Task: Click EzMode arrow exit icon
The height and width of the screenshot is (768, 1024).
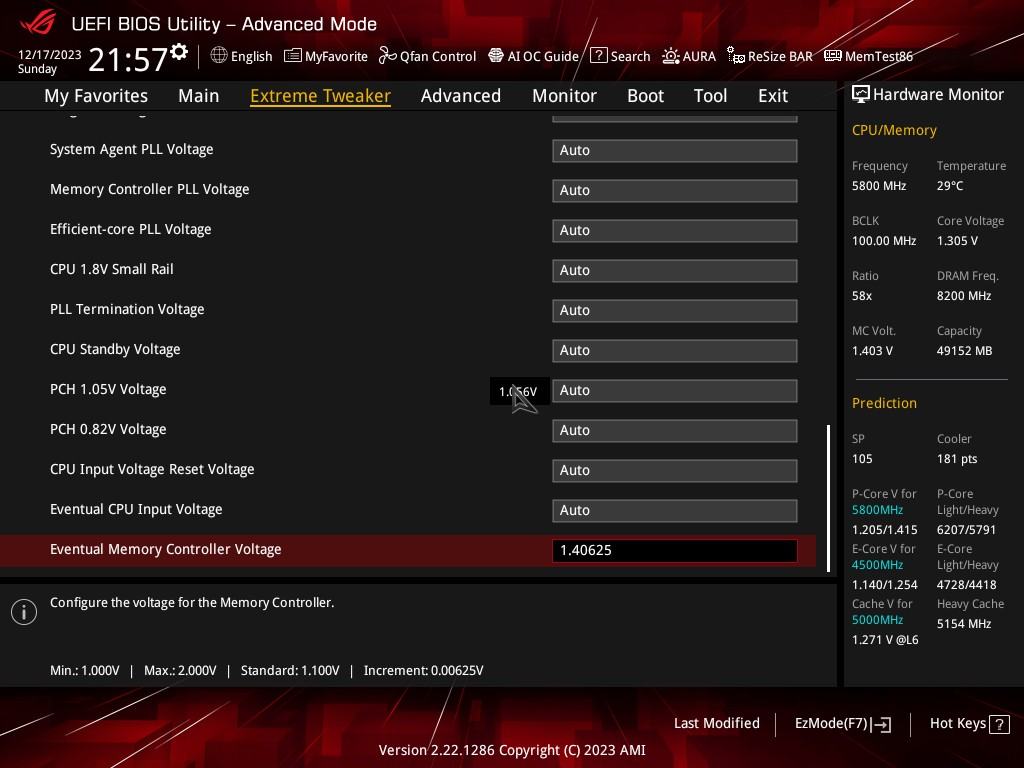Action: tap(882, 724)
